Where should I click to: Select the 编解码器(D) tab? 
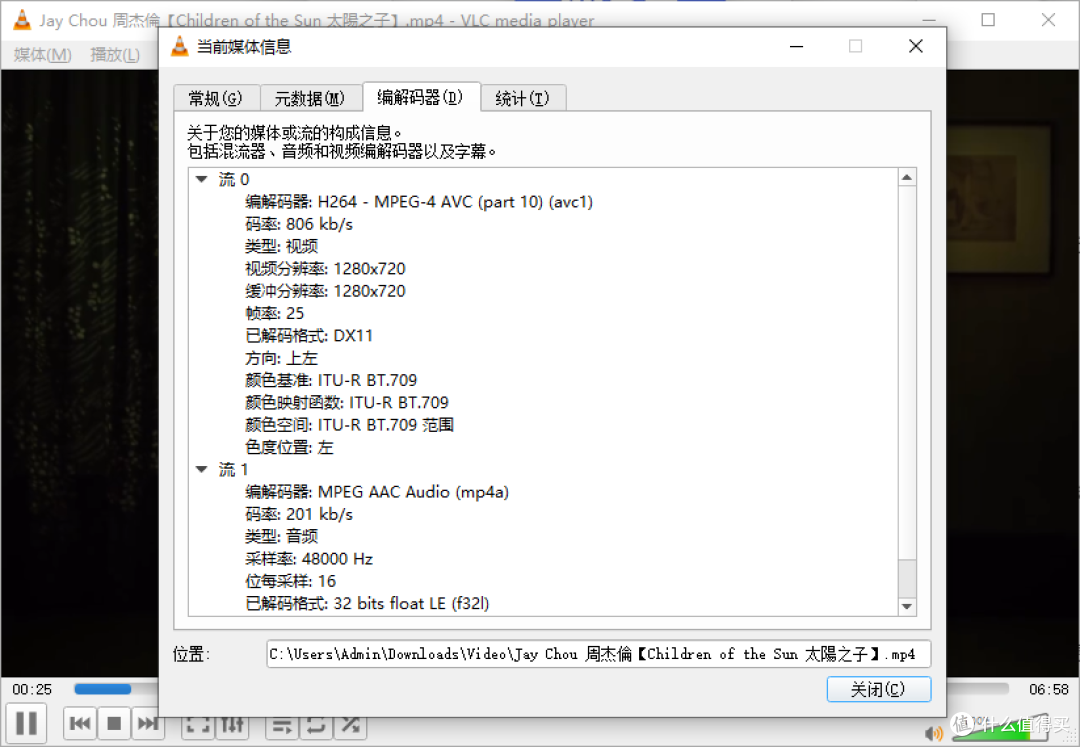click(420, 97)
